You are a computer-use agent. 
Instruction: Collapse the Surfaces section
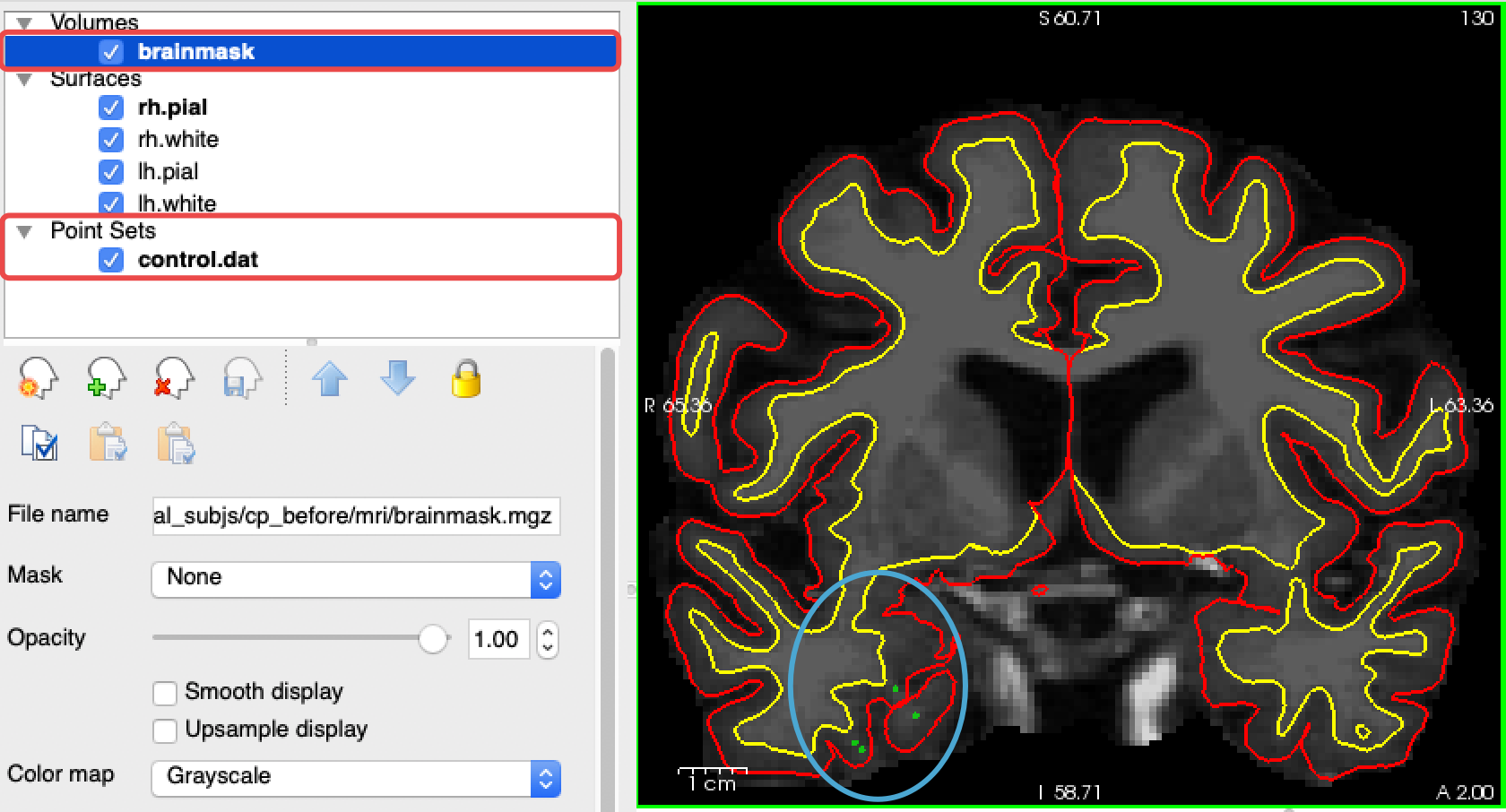point(25,79)
